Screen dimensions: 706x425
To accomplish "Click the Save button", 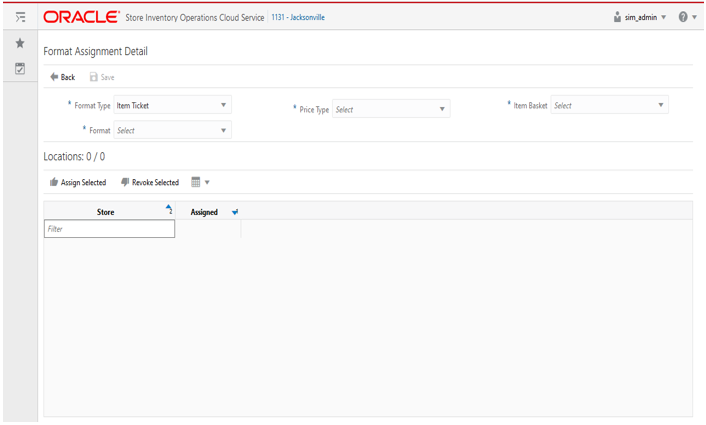I will [102, 77].
